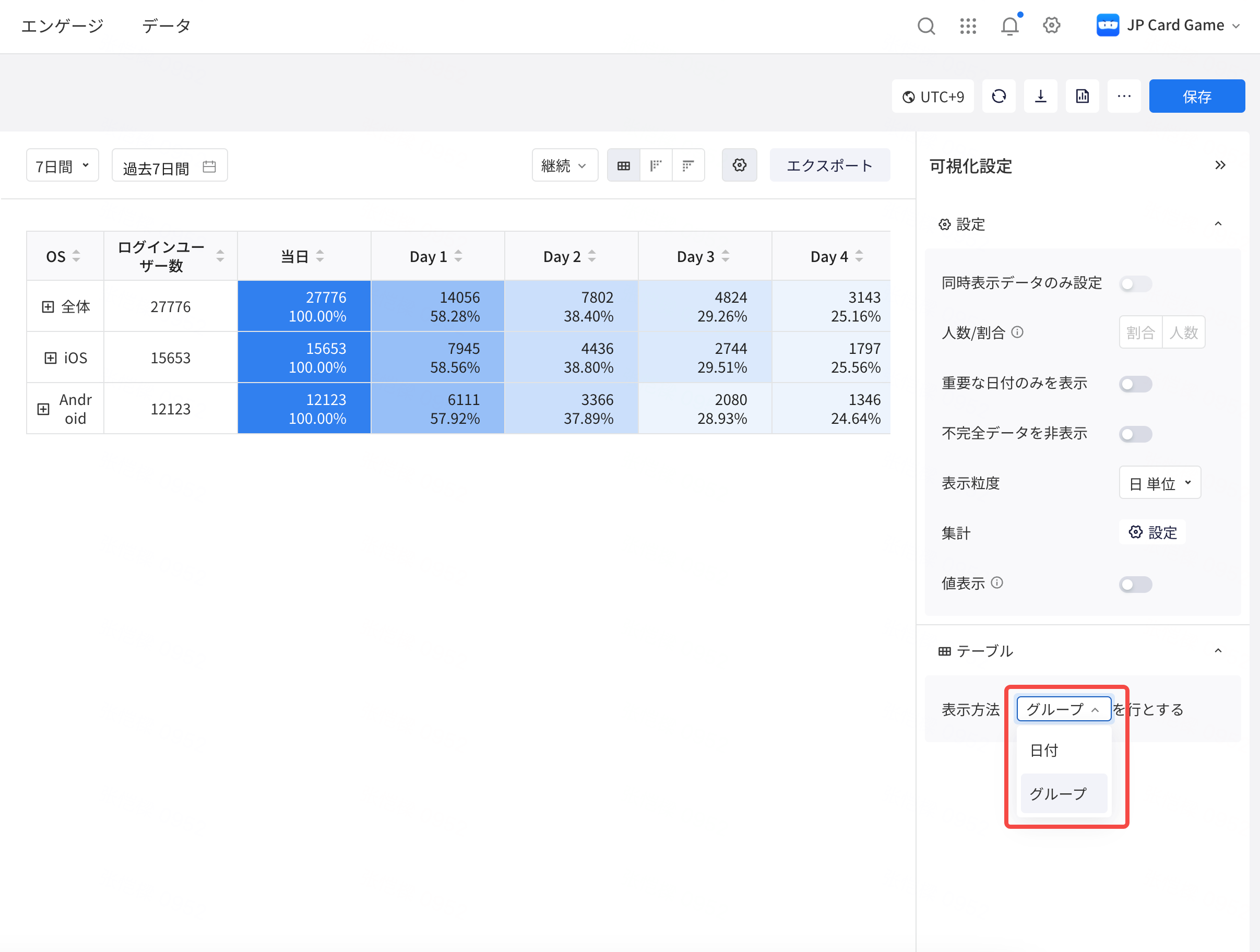
Task: Toggle 不完全データを非表示 switch
Action: click(1135, 434)
